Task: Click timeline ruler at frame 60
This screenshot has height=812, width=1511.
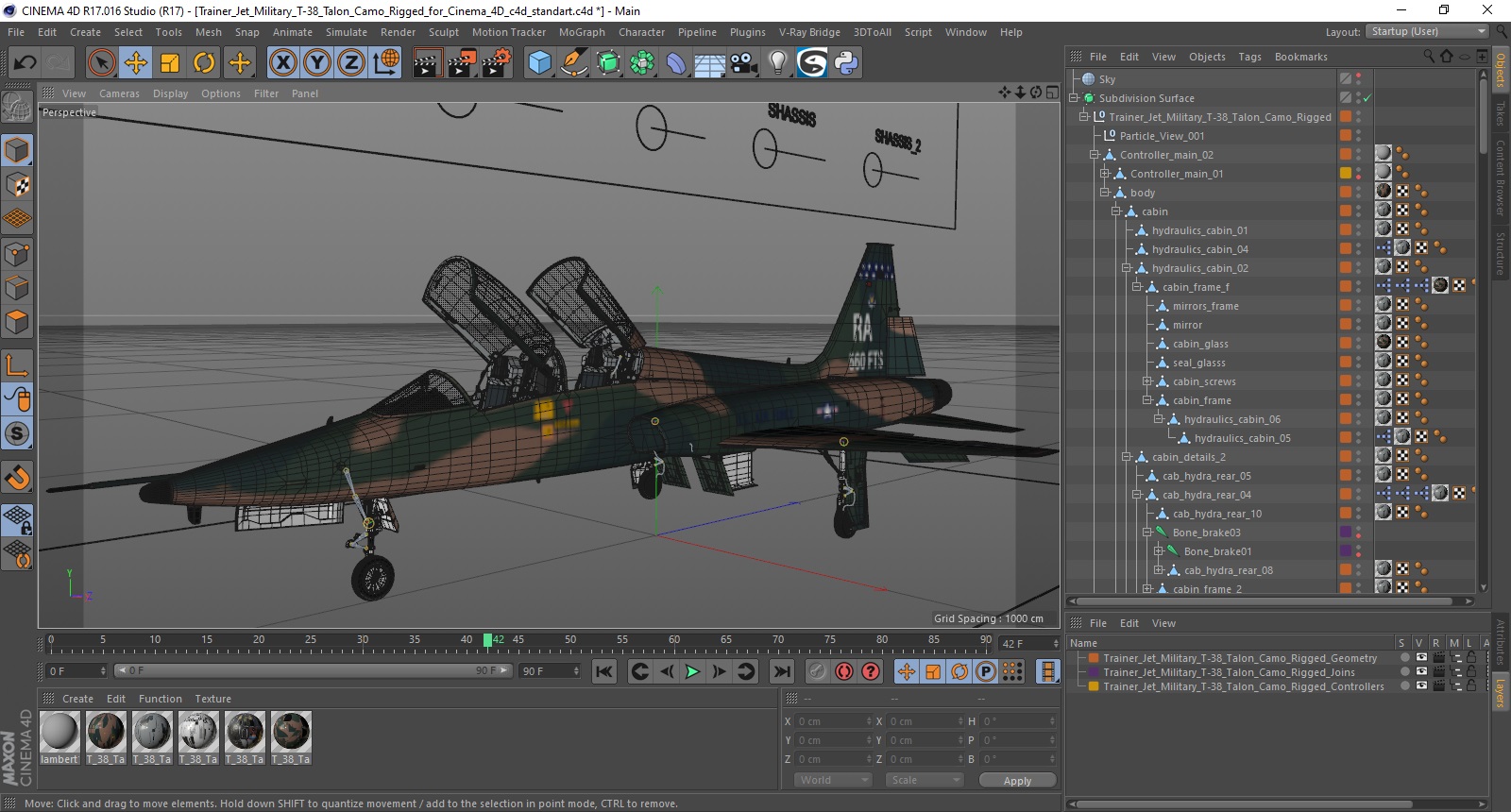Action: click(674, 640)
